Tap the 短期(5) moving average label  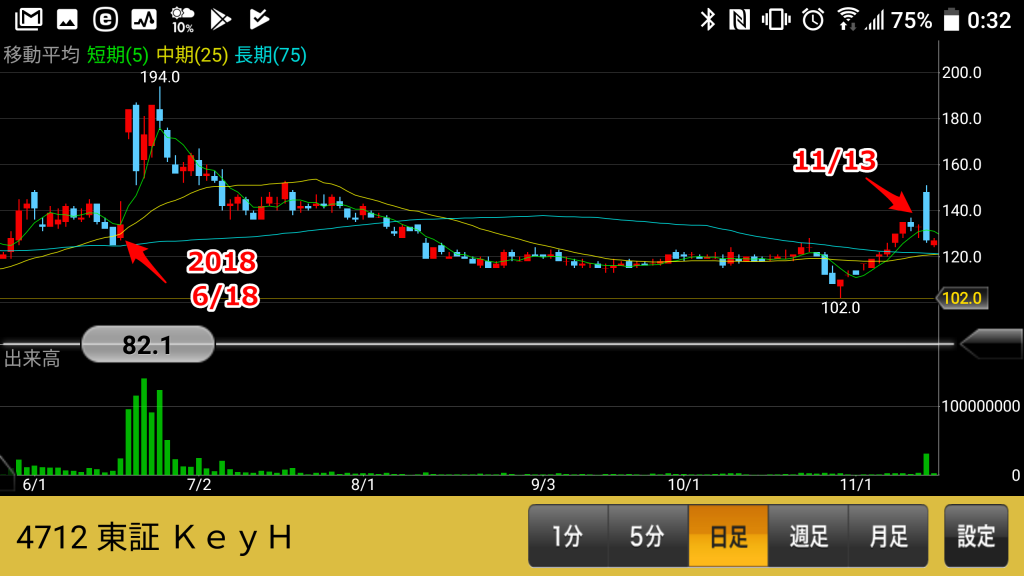pyautogui.click(x=118, y=56)
